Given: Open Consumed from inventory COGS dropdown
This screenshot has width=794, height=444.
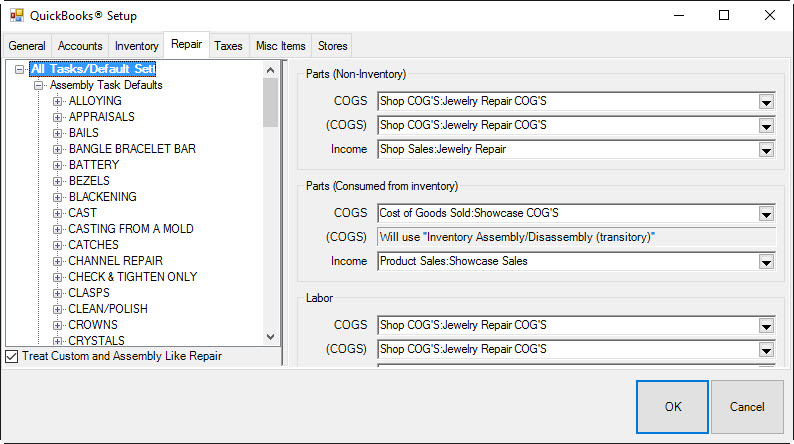Looking at the screenshot, I should pyautogui.click(x=766, y=213).
